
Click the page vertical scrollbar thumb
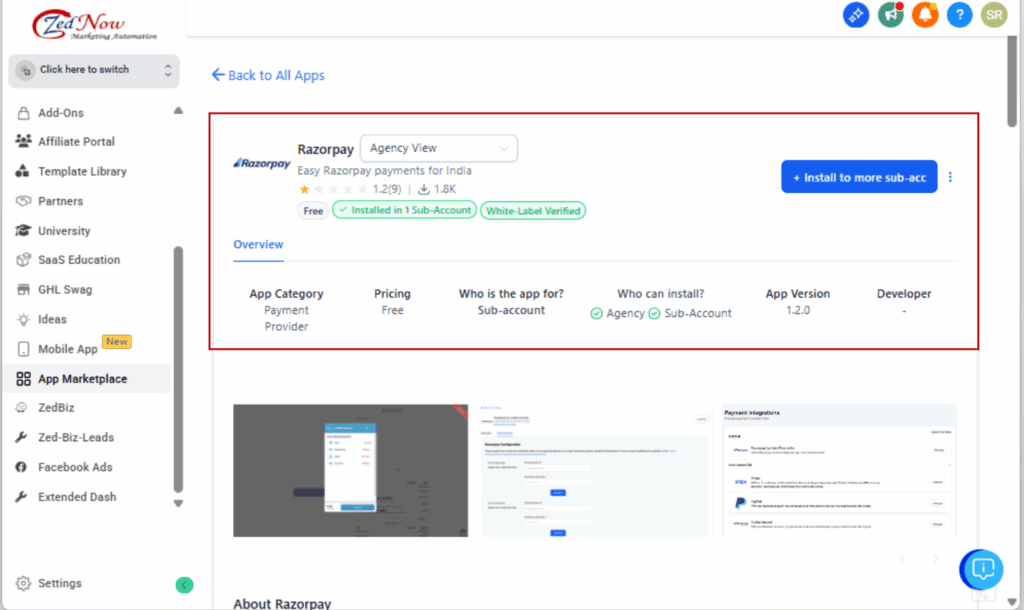point(1012,82)
